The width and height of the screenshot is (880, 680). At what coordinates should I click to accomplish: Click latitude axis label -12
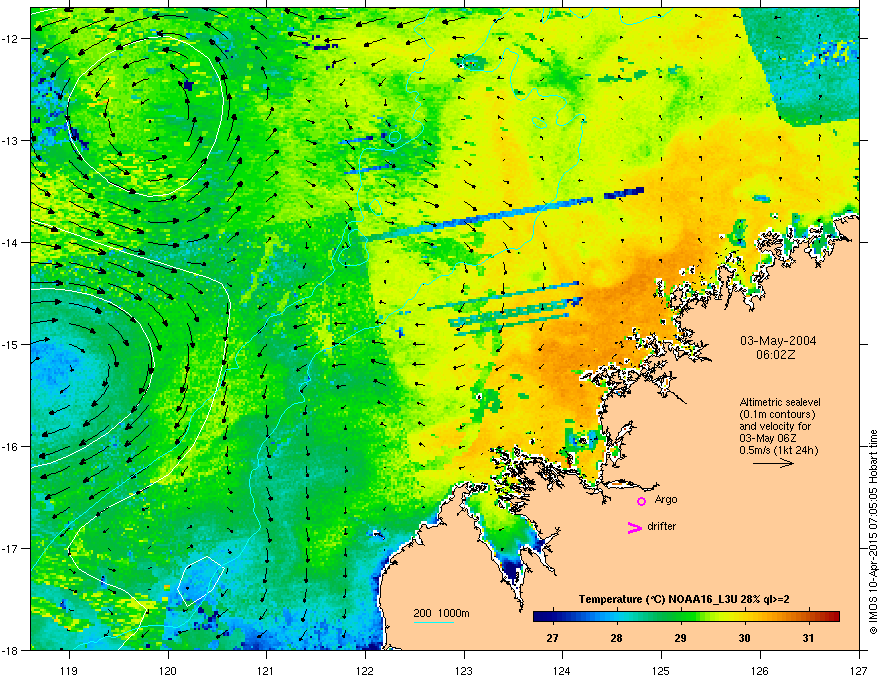(x=11, y=39)
